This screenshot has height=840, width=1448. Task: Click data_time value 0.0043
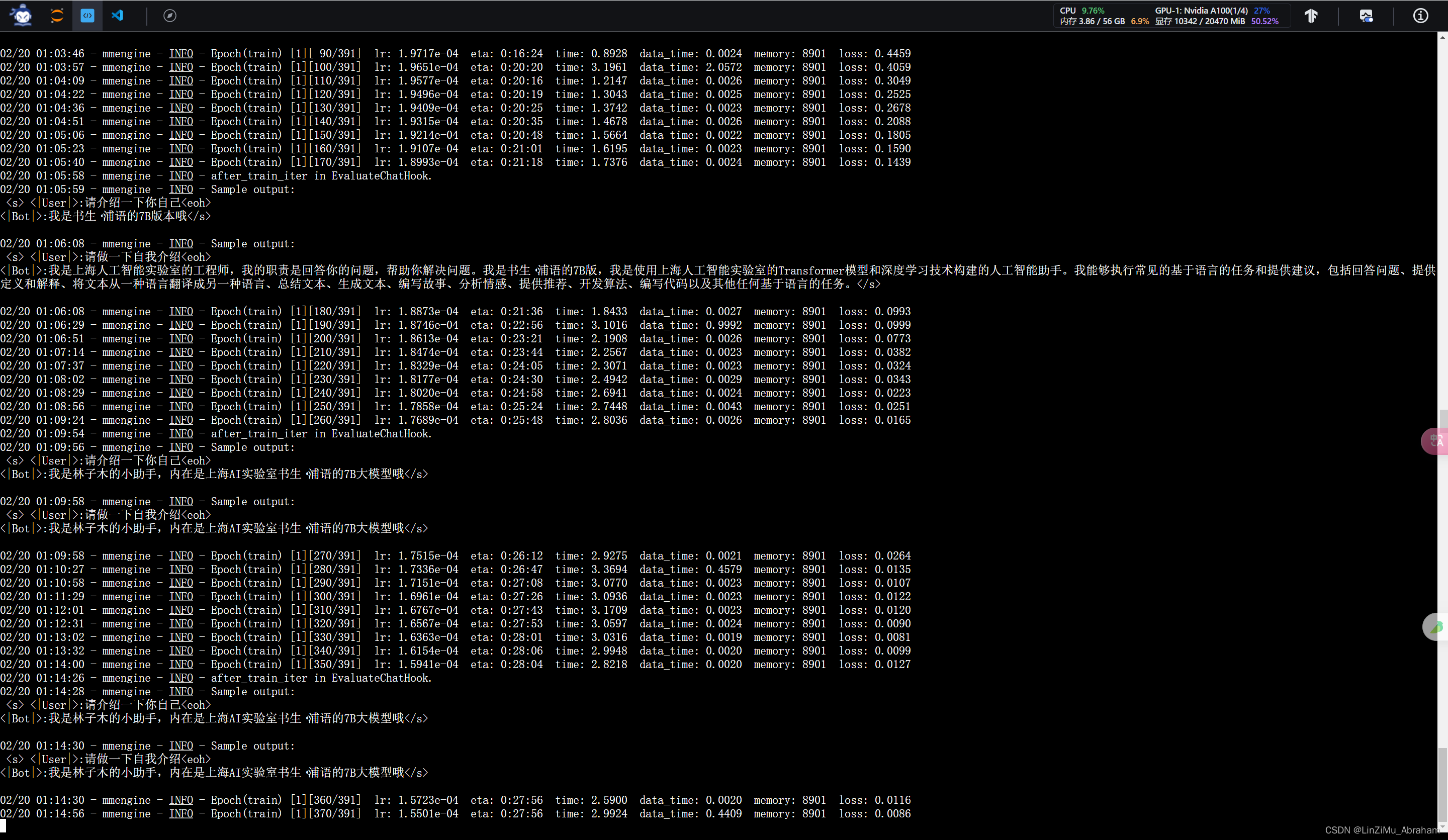point(724,407)
